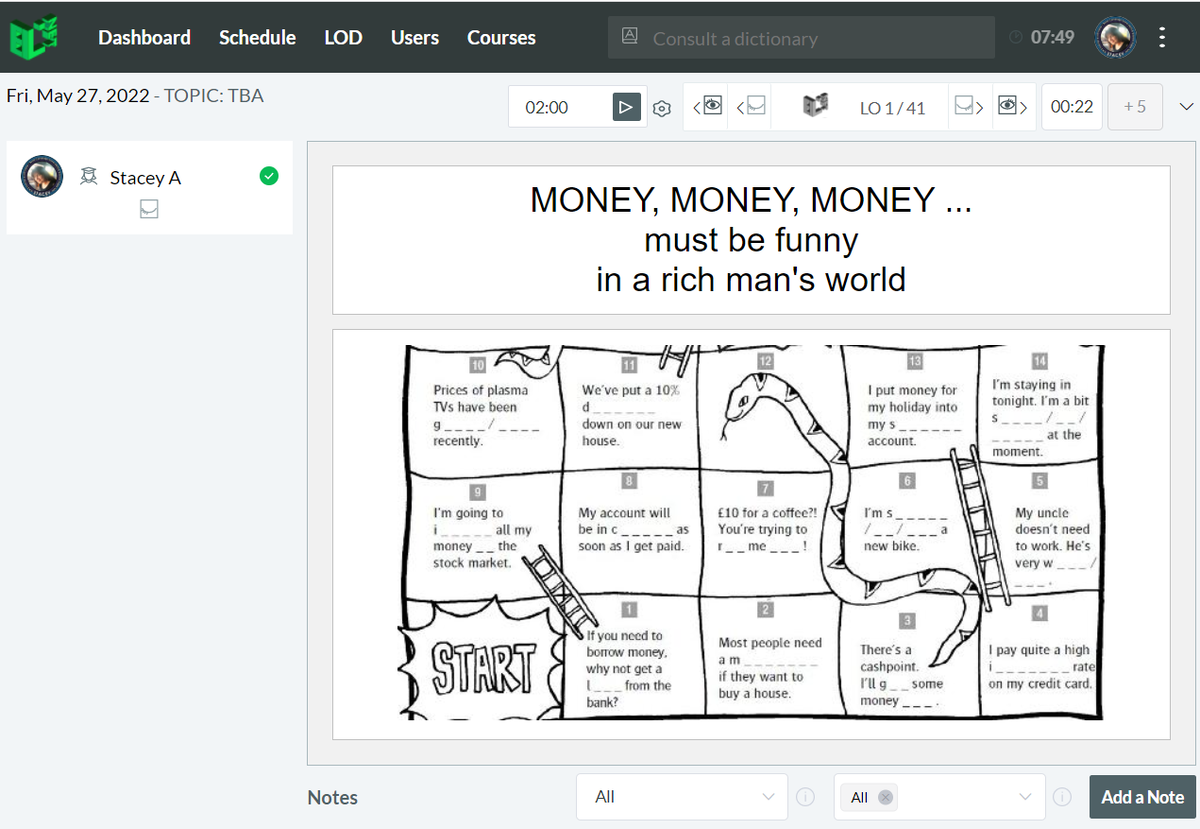
Task: Click the Consult a dictionary search field
Action: coord(801,38)
